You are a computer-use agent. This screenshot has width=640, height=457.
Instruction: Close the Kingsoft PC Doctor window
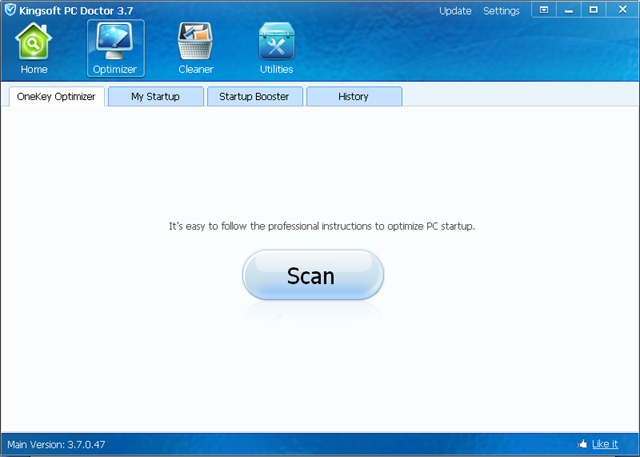622,10
